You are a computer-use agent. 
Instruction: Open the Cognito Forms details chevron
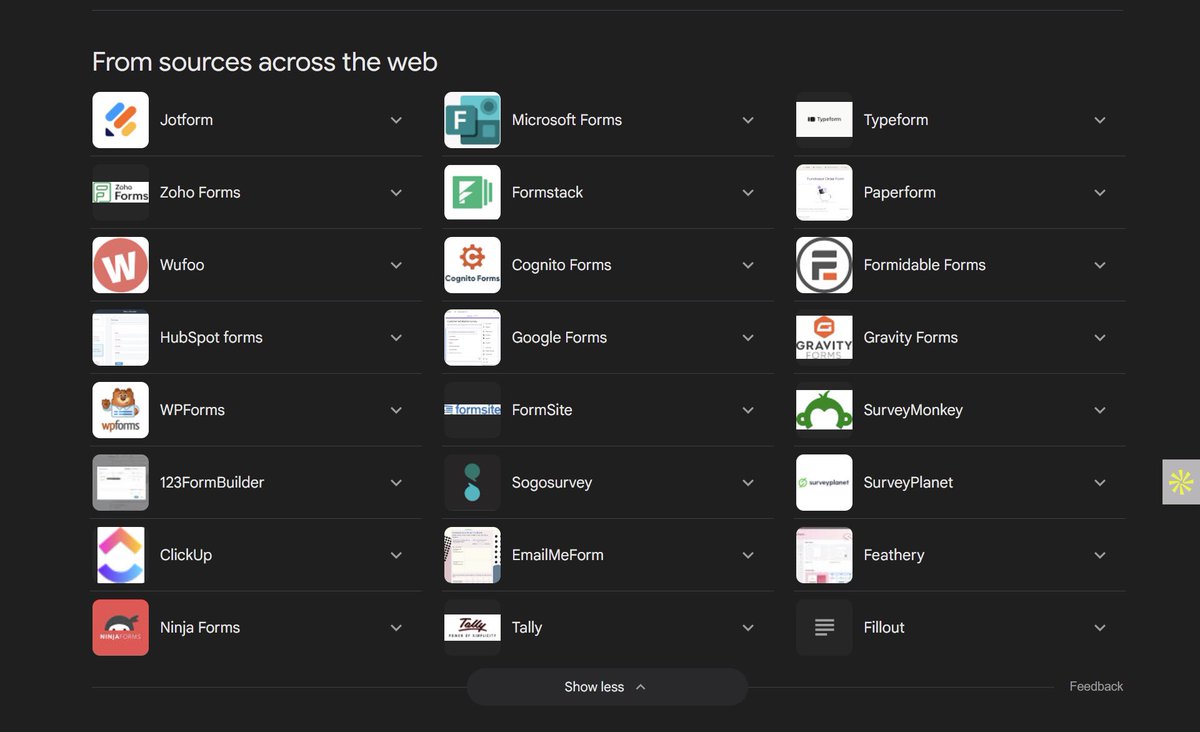(748, 265)
